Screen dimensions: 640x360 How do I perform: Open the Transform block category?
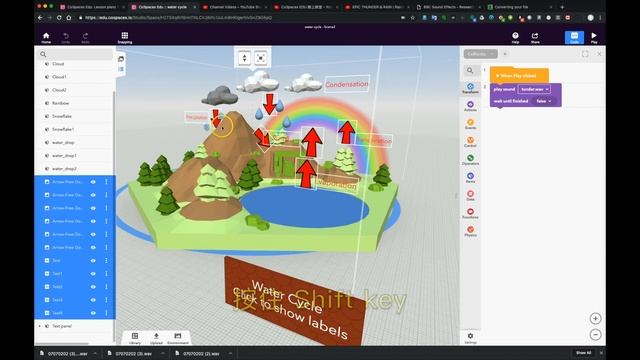coord(470,88)
